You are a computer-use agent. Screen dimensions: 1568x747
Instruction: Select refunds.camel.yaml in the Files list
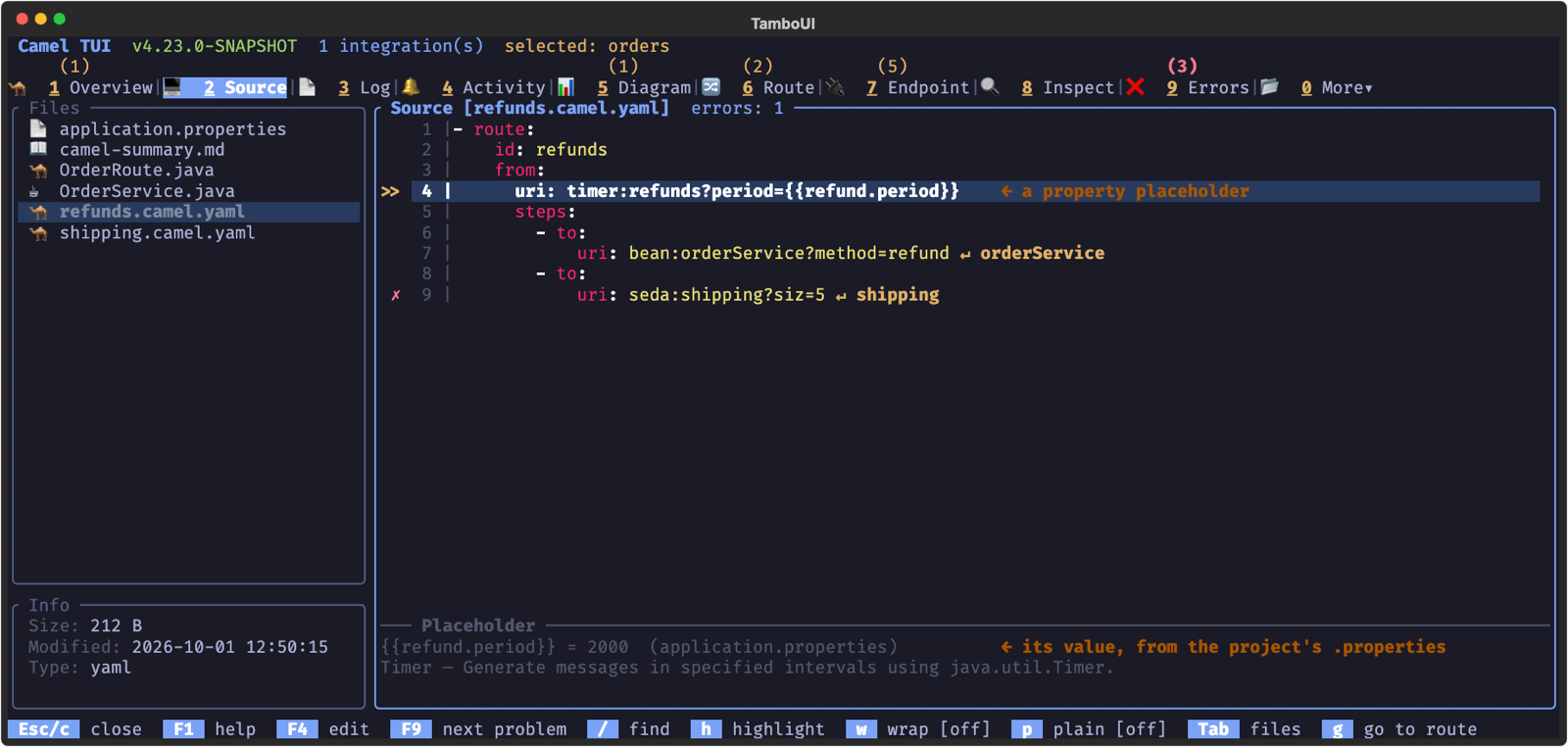click(152, 212)
